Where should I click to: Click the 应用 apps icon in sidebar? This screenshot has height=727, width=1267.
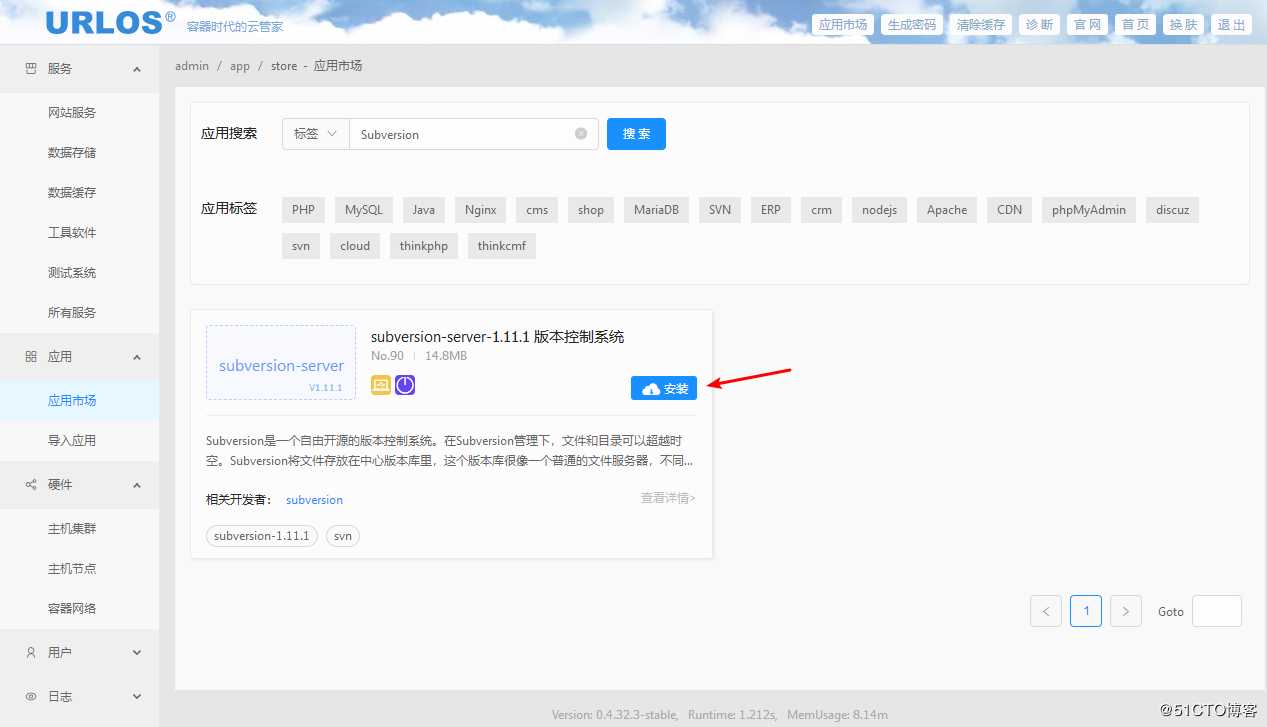point(31,357)
